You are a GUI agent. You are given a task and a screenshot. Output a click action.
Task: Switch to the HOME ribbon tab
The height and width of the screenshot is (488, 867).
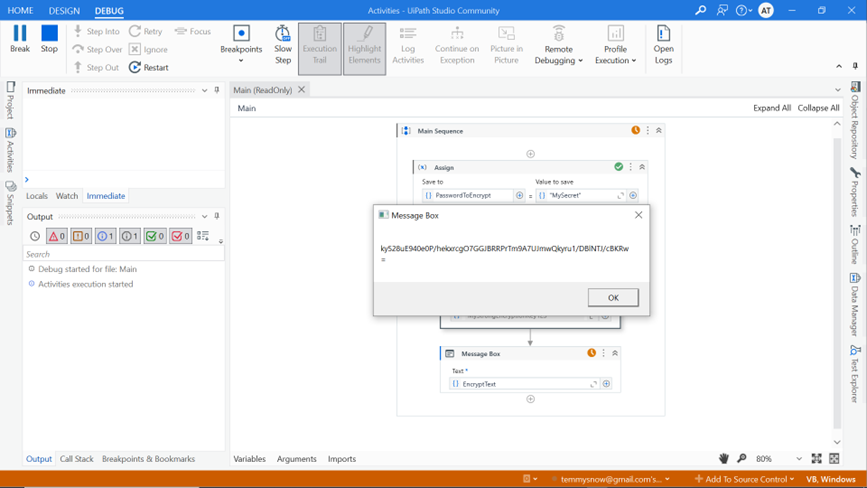pyautogui.click(x=20, y=11)
